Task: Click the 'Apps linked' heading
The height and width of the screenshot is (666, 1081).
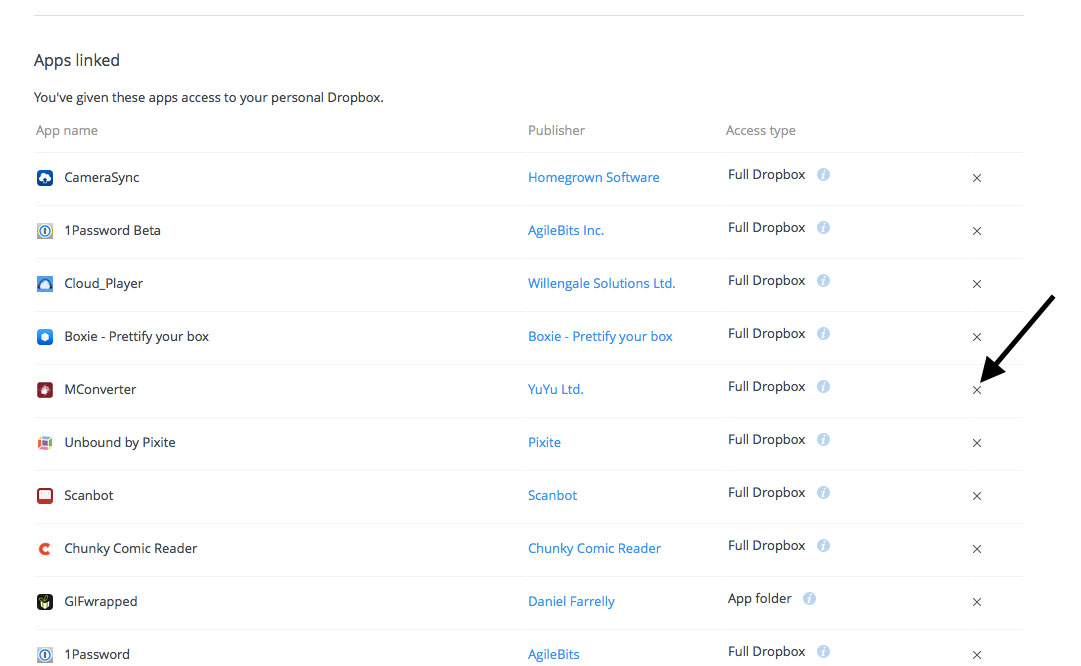Action: pyautogui.click(x=77, y=61)
